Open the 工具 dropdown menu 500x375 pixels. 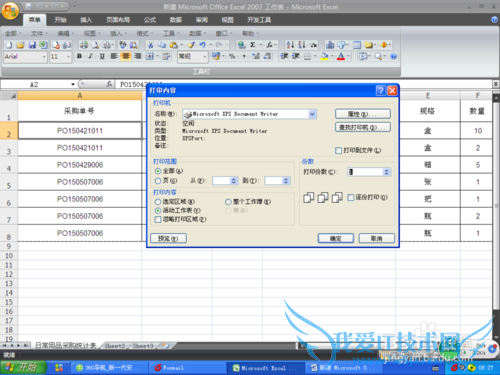pos(171,33)
